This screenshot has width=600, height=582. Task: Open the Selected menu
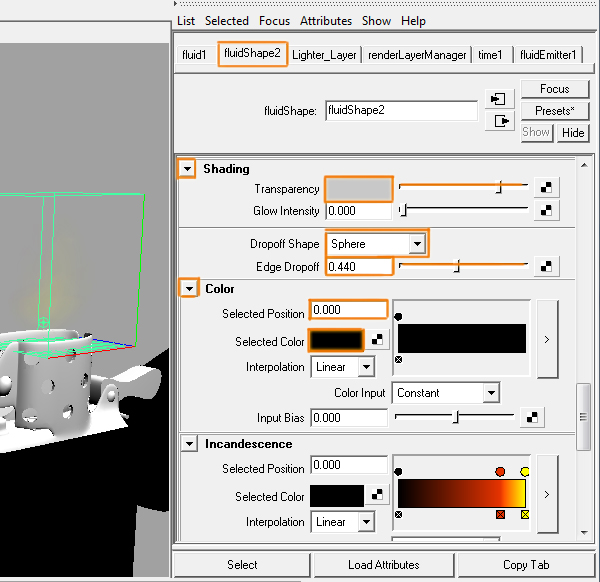227,21
